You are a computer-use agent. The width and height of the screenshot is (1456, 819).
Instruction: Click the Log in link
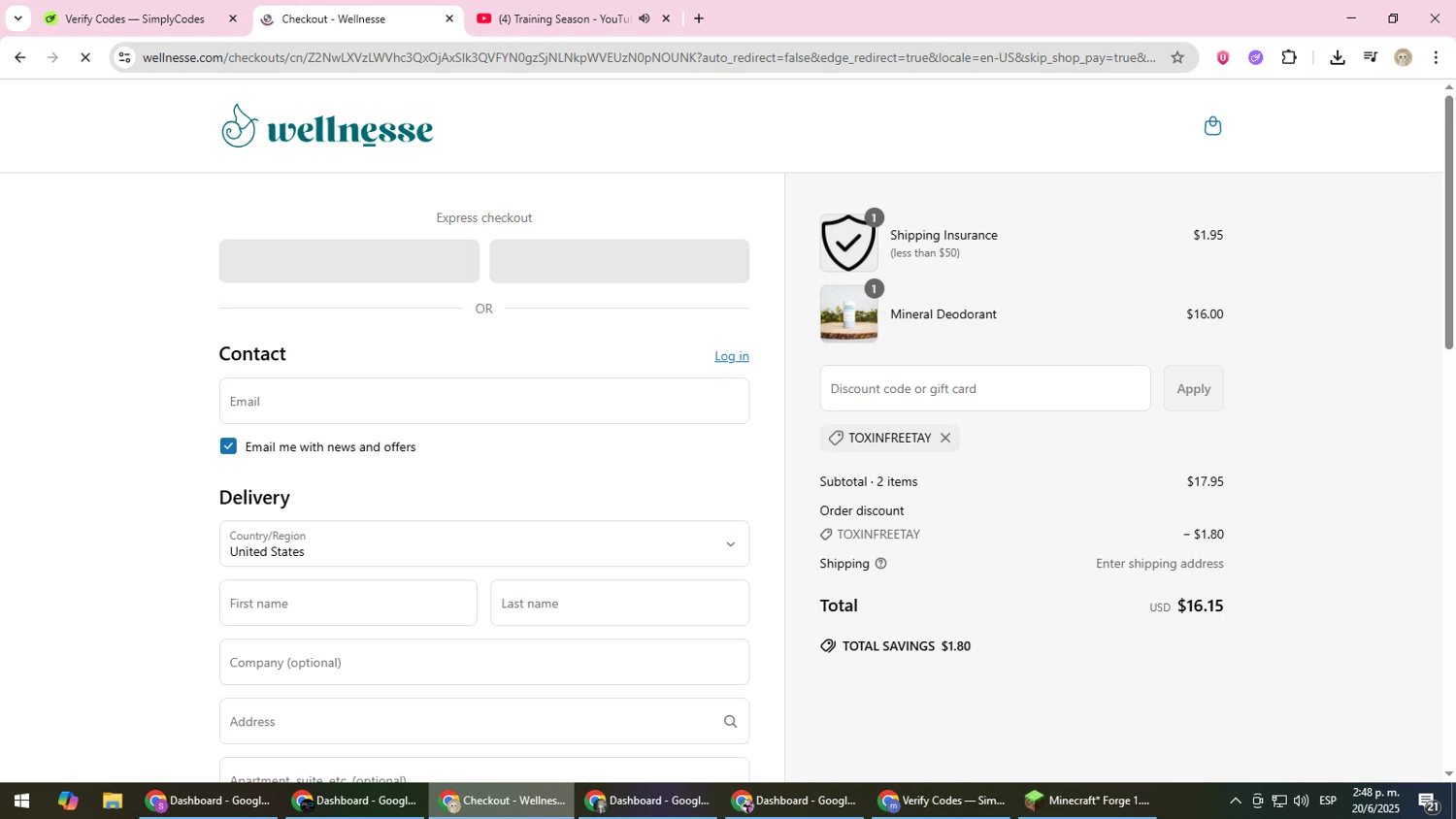732,356
